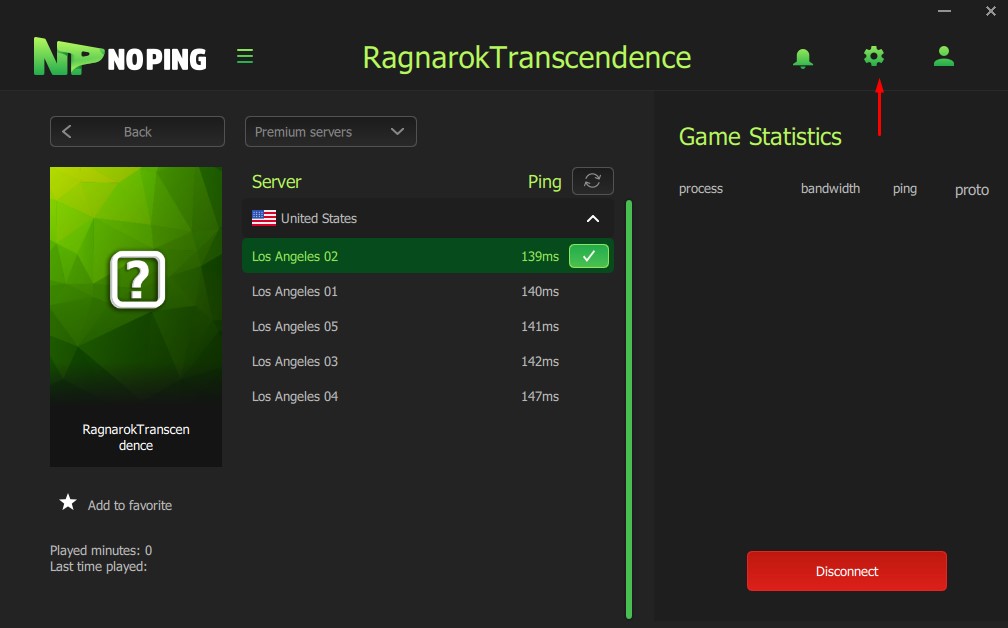Image resolution: width=1008 pixels, height=628 pixels.
Task: Select the Los Angeles 05 server
Action: click(x=428, y=327)
